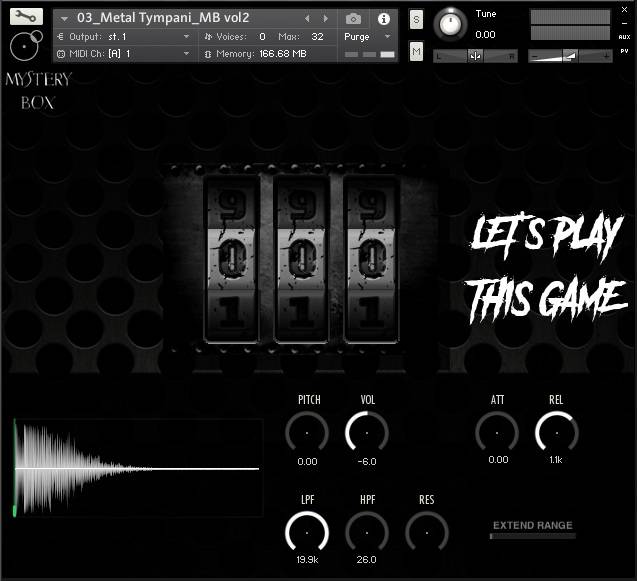The image size is (637, 581).
Task: Select the next instrument arrow
Action: [325, 18]
